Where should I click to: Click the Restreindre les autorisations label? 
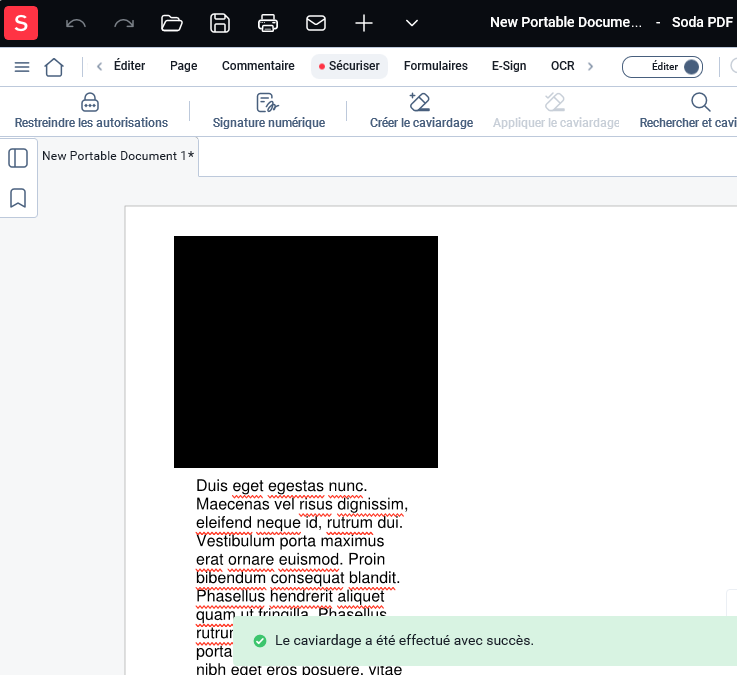[91, 123]
